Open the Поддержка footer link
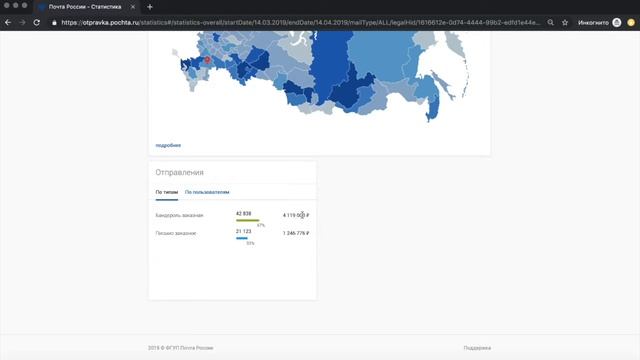Screen dimensions: 640x360 point(477,348)
